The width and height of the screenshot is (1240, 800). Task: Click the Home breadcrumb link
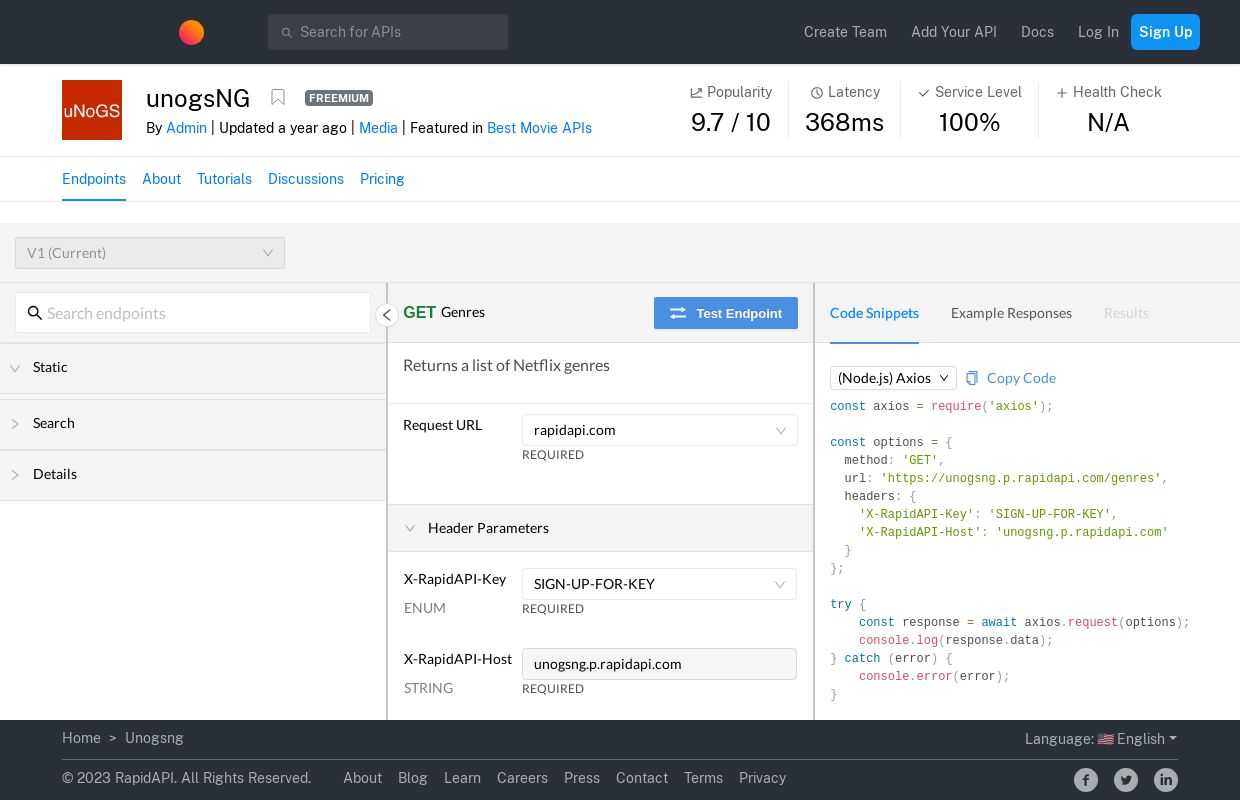click(x=81, y=738)
